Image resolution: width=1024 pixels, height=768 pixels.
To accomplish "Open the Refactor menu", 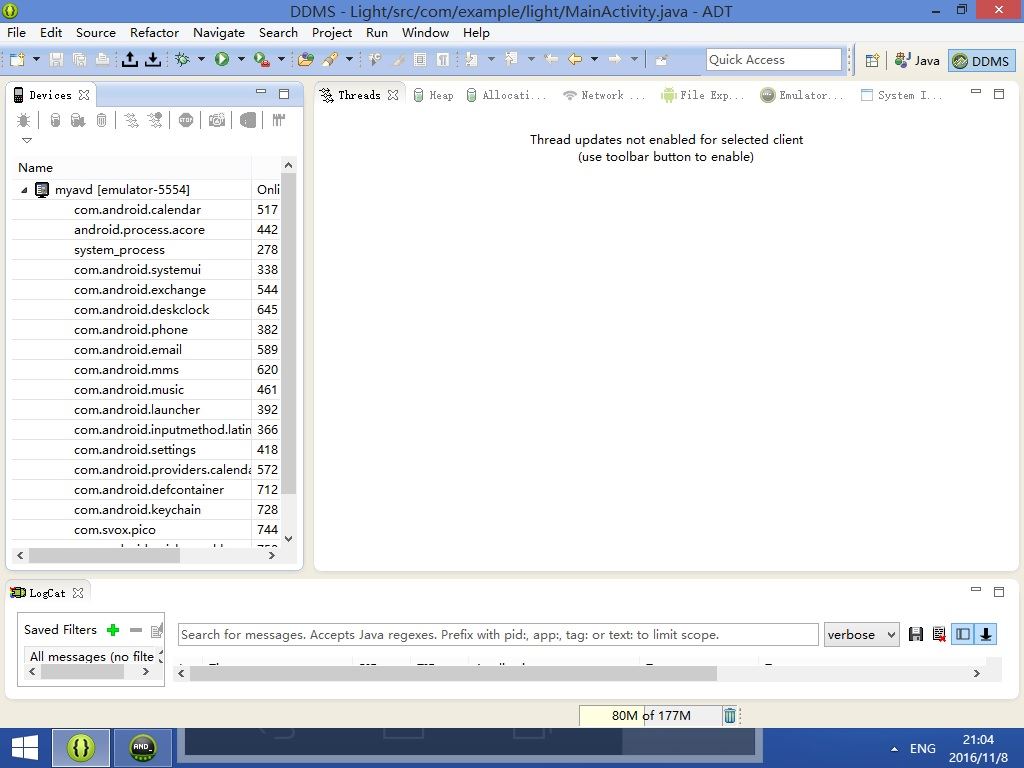I will (154, 33).
